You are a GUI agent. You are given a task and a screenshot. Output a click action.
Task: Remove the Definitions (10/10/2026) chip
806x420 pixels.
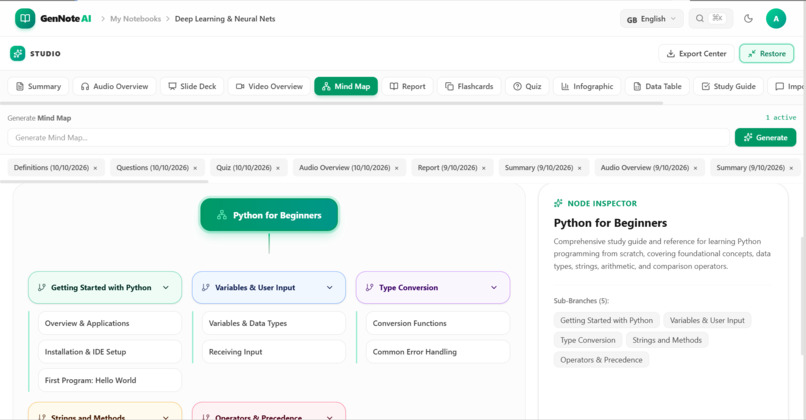(x=95, y=168)
